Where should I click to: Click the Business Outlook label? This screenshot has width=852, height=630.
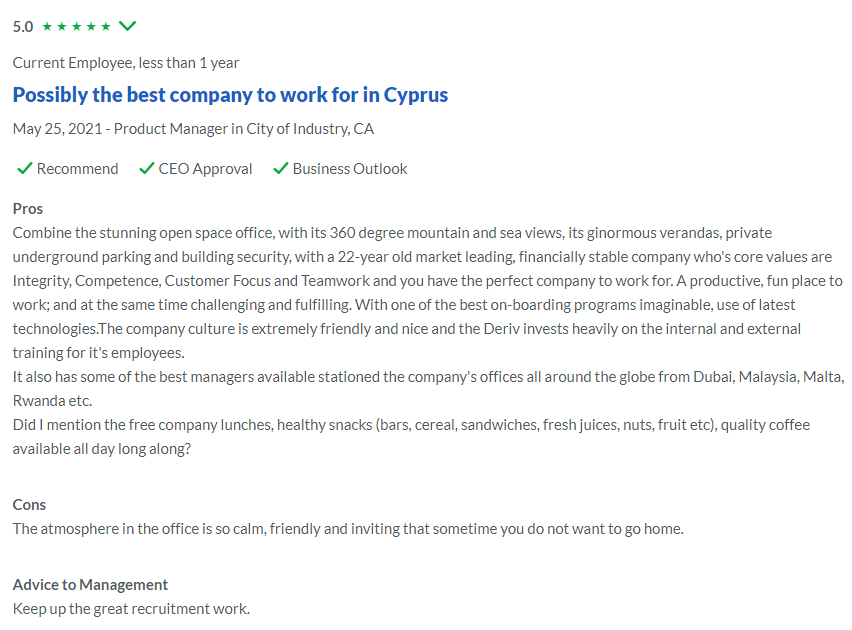pyautogui.click(x=350, y=169)
